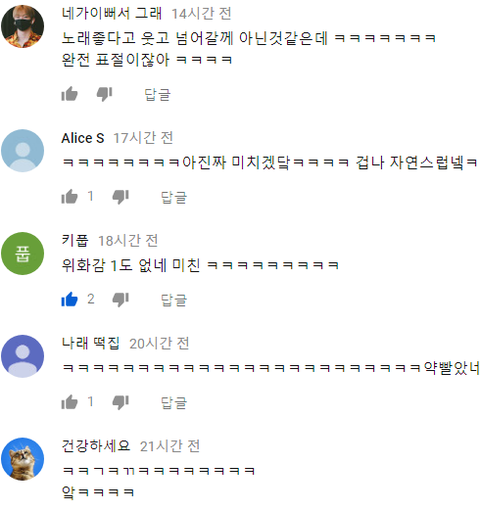
Task: Like Alice S's comment
Action: 69,197
